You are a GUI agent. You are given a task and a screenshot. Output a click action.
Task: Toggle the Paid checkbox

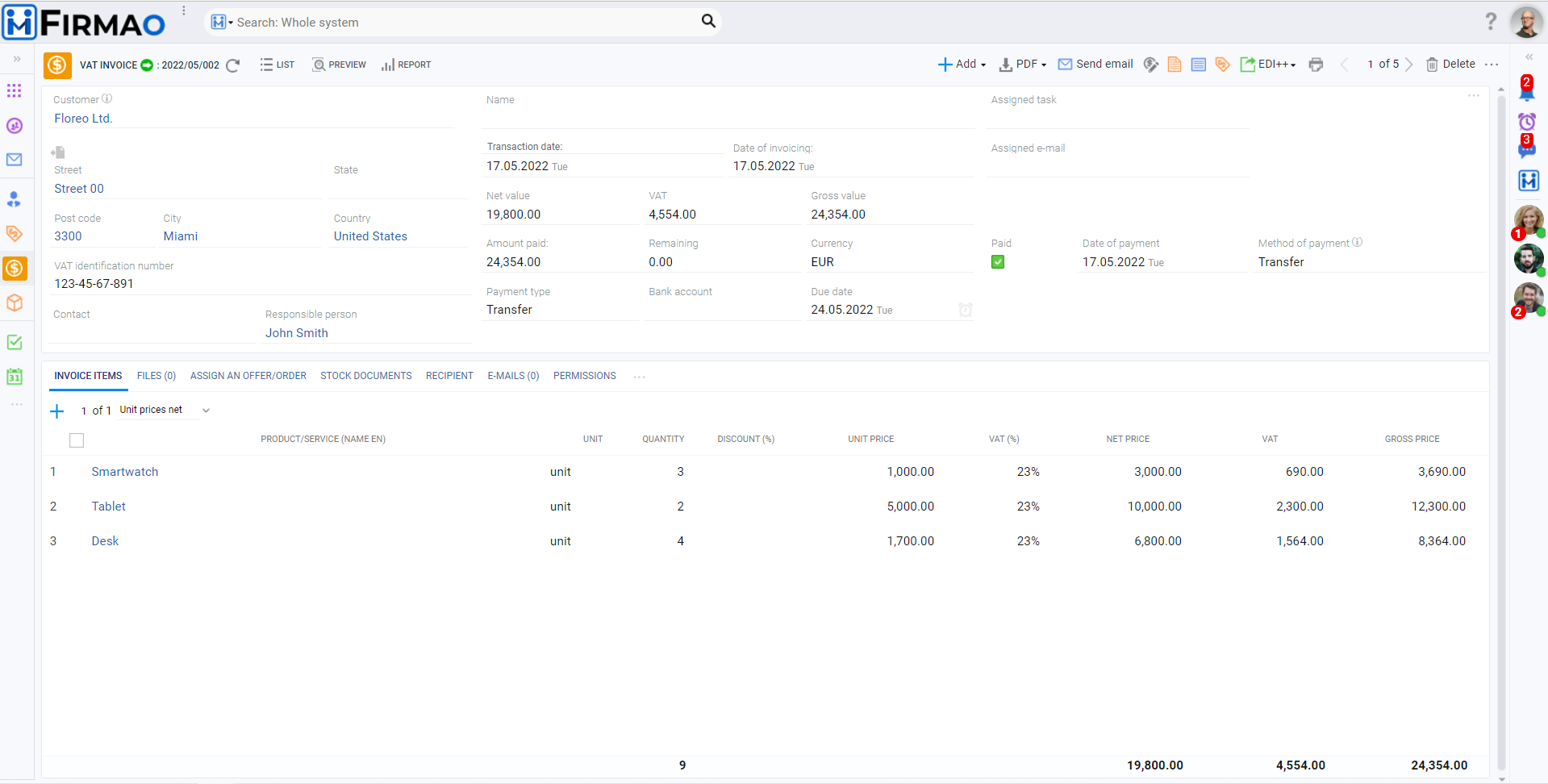tap(998, 262)
